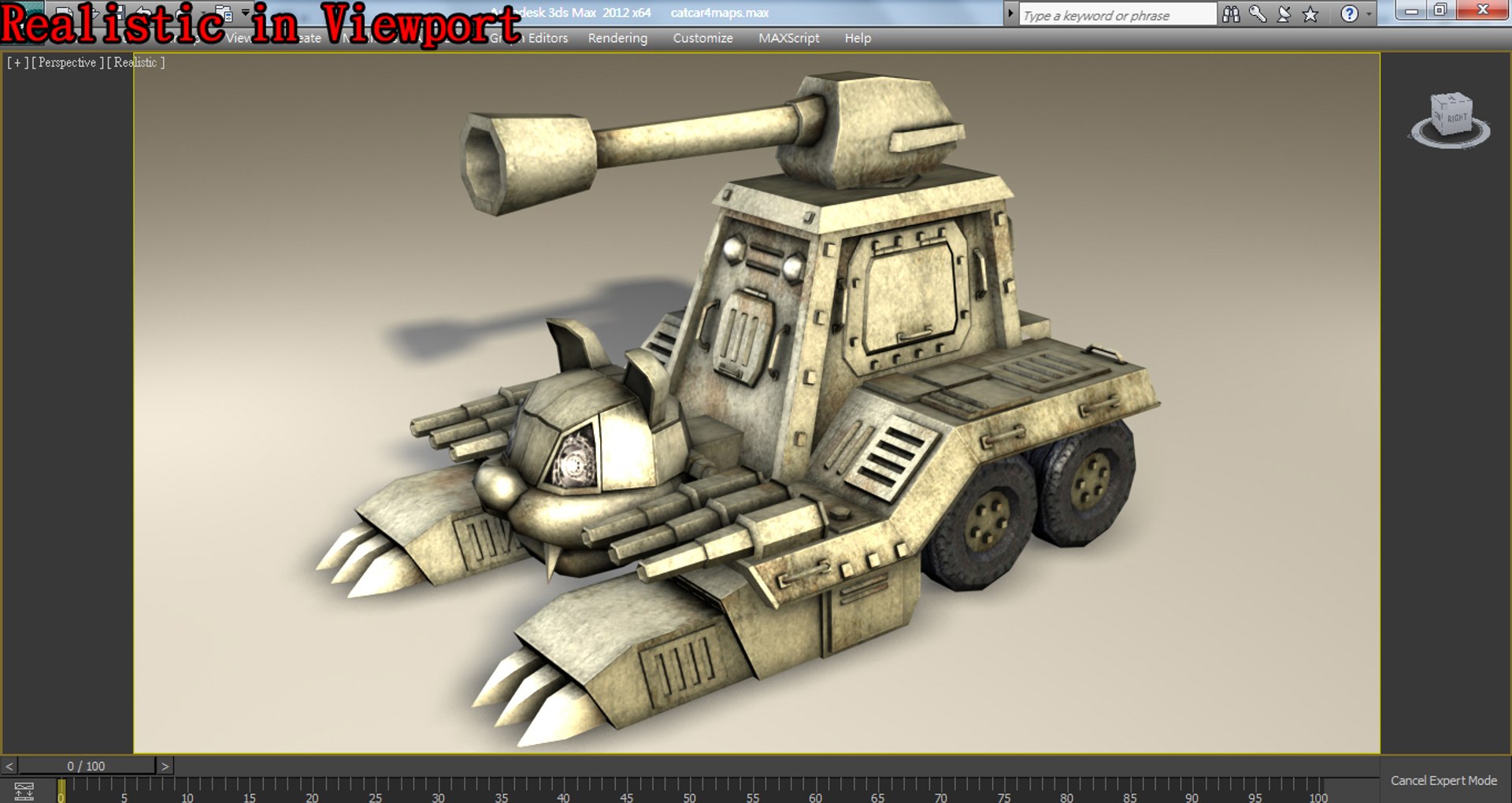
Task: Open the Help menu
Action: click(x=858, y=38)
